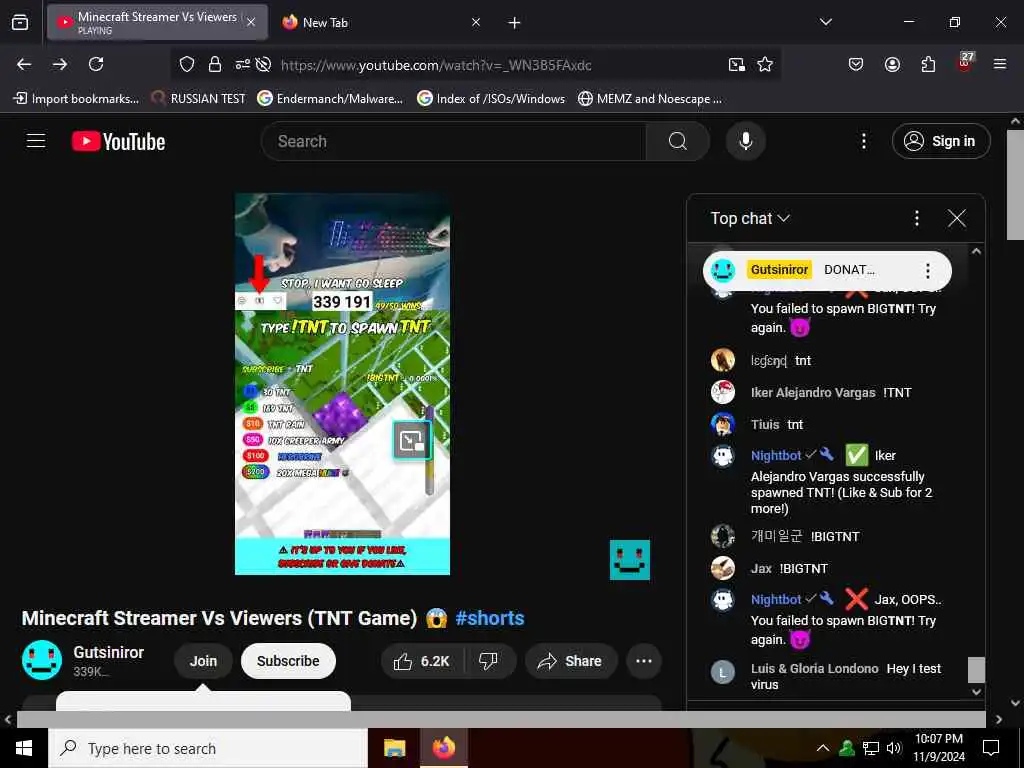The width and height of the screenshot is (1024, 768).
Task: Open pinned Gutsiniror donation message
Action: pos(827,270)
